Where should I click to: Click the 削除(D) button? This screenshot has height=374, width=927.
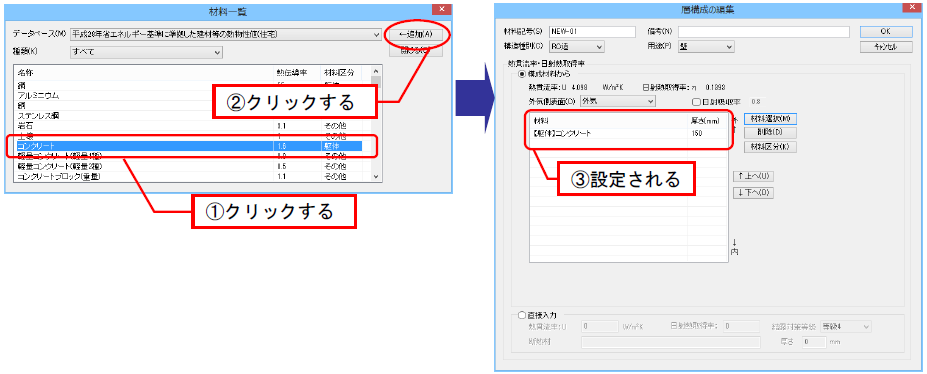770,132
